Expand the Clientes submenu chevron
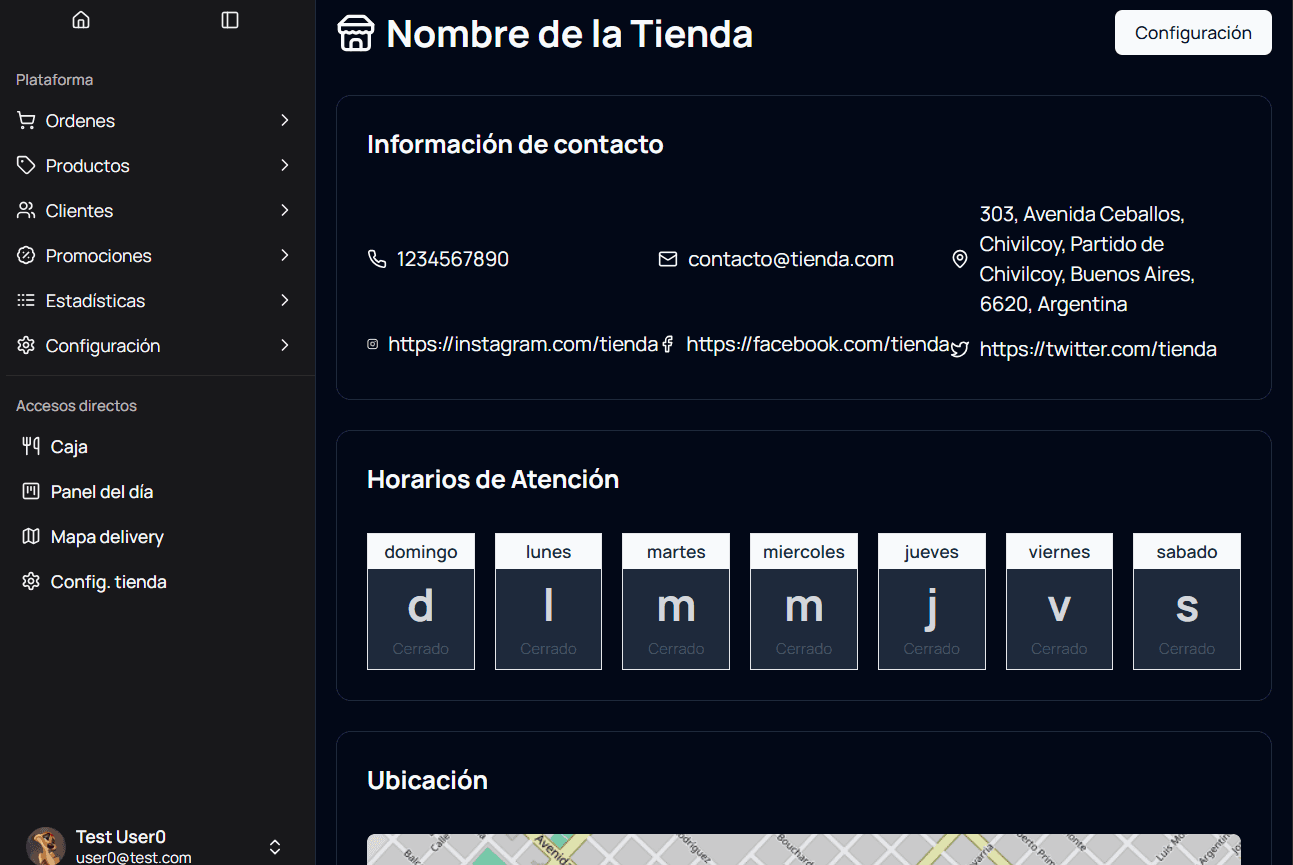Viewport: 1293px width, 865px height. (x=285, y=210)
